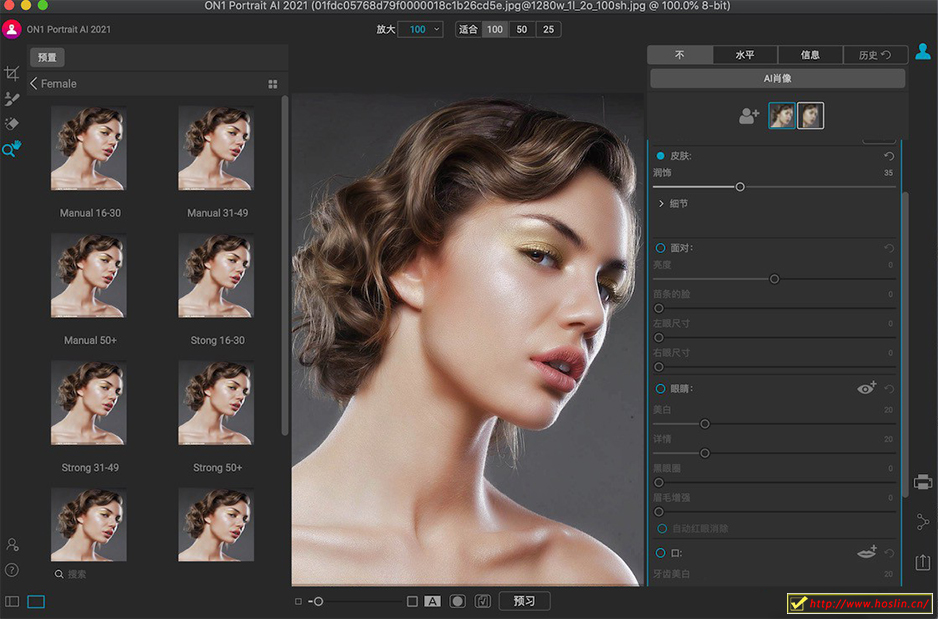Screen dimensions: 938x619
Task: Open the 历史 history tab
Action: tap(874, 55)
